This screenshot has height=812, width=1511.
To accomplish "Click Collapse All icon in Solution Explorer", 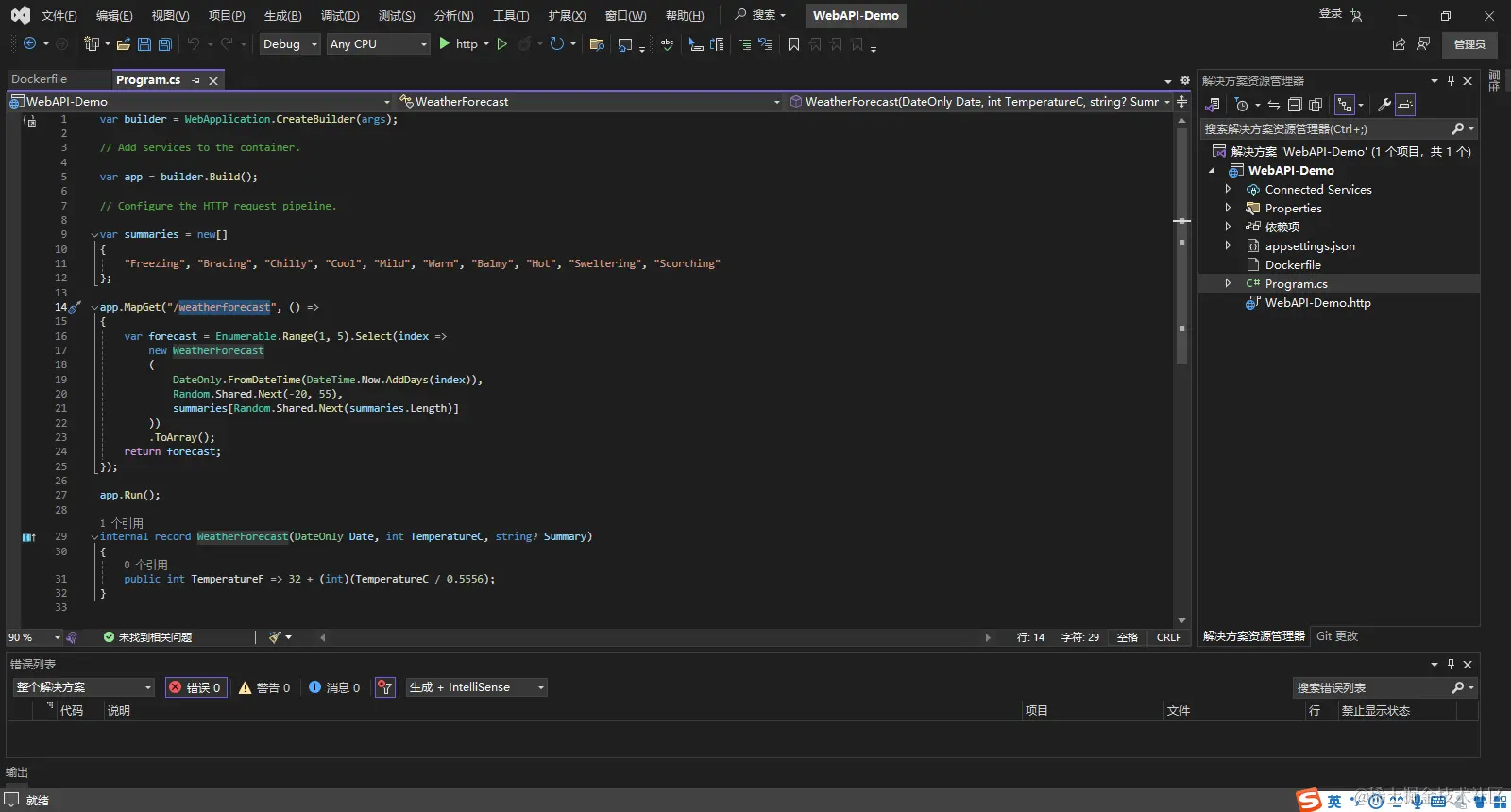I will click(1295, 105).
